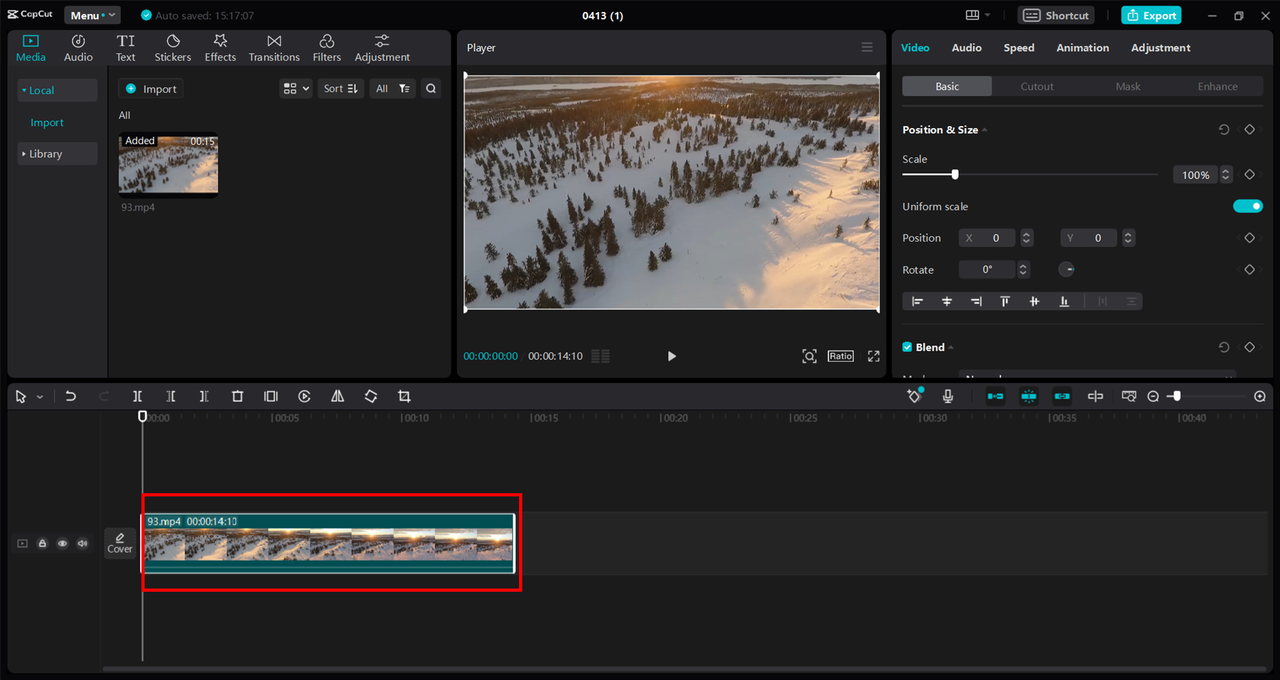The height and width of the screenshot is (680, 1280).
Task: Click the Mirror flip icon in the timeline toolbar
Action: click(x=338, y=396)
